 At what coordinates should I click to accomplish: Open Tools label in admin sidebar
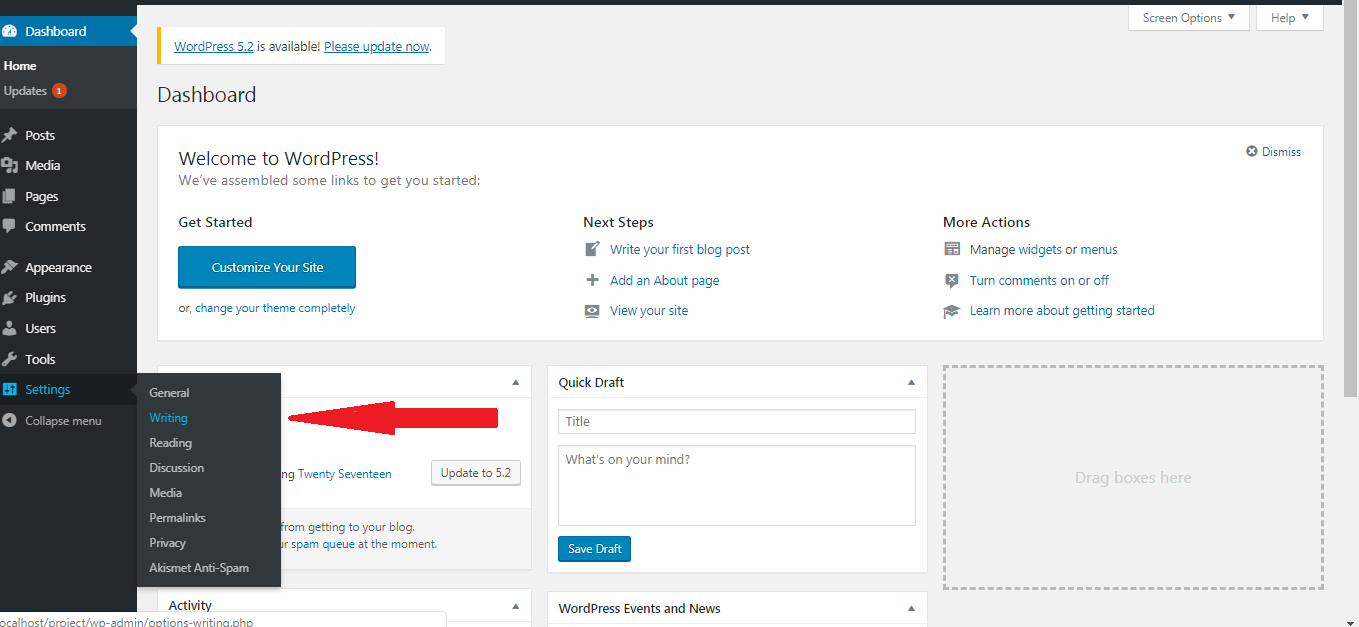coord(40,359)
